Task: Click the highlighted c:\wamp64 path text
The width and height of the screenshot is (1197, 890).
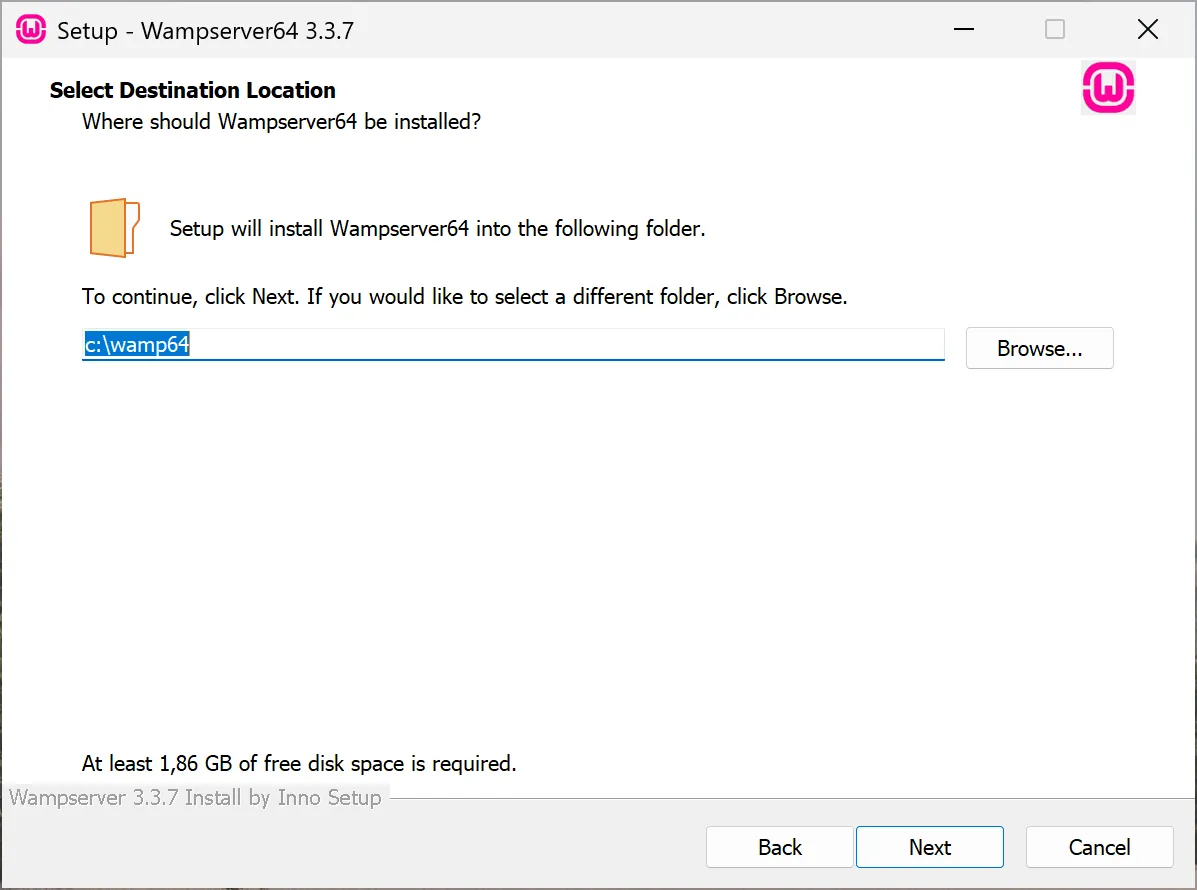Action: 137,346
